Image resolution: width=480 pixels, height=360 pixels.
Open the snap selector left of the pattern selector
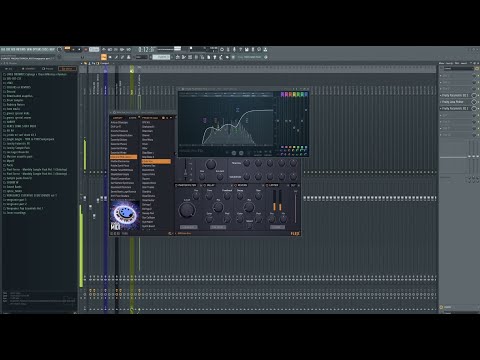point(141,57)
